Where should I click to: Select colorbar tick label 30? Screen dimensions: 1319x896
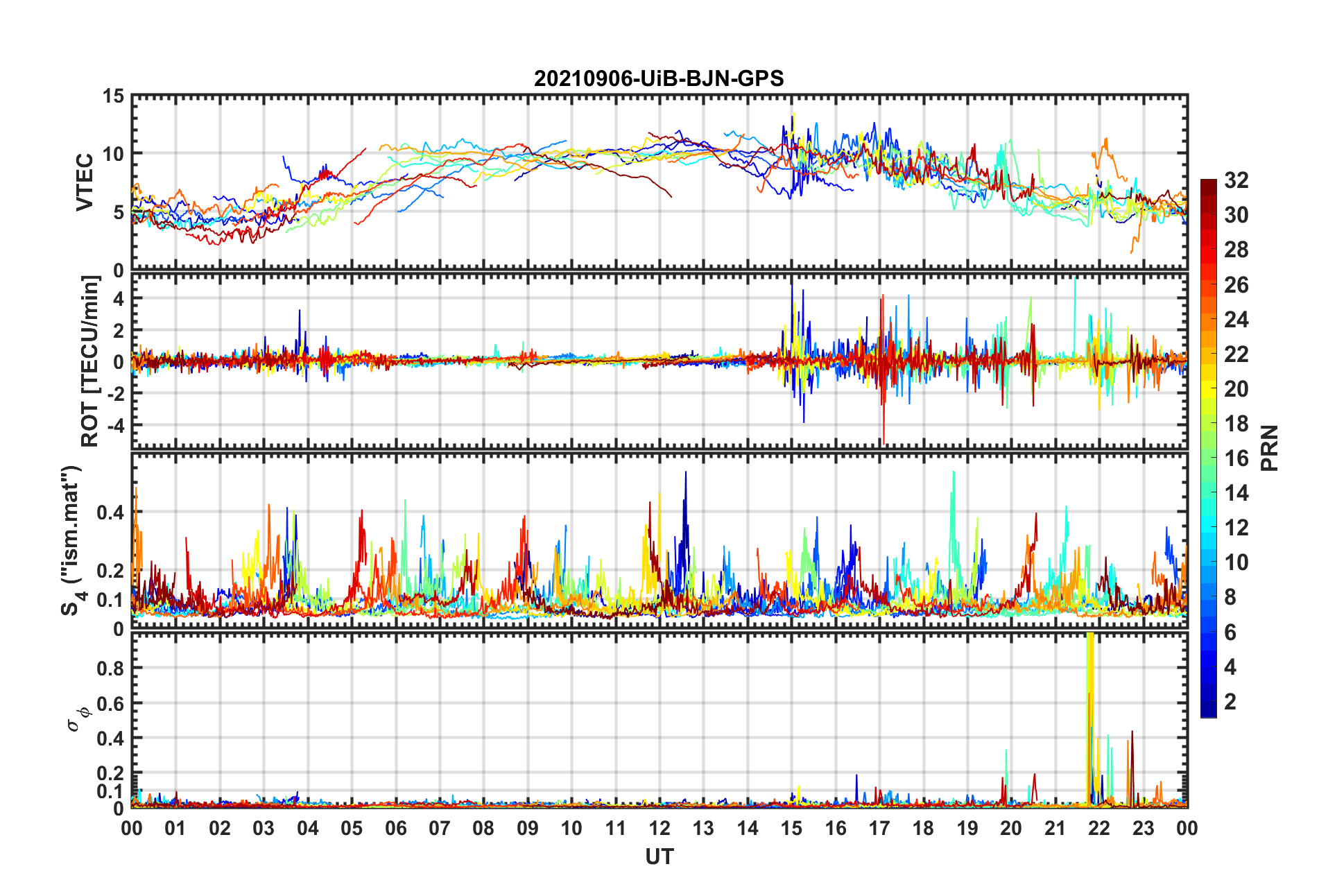[x=1236, y=215]
